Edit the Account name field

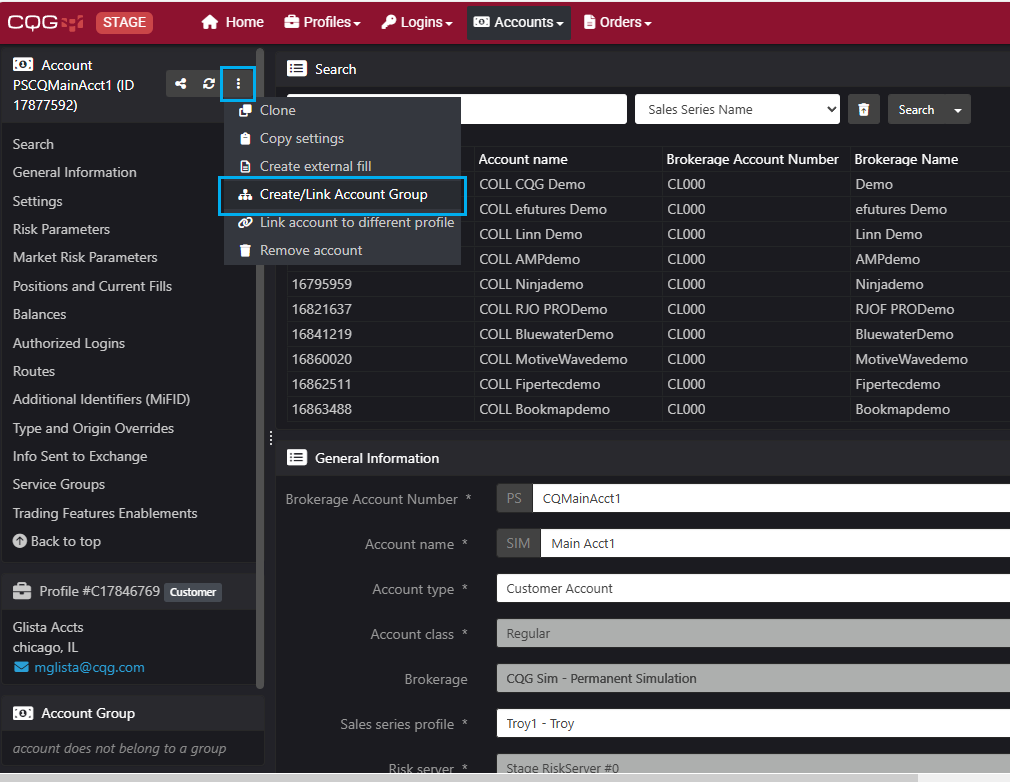click(776, 544)
